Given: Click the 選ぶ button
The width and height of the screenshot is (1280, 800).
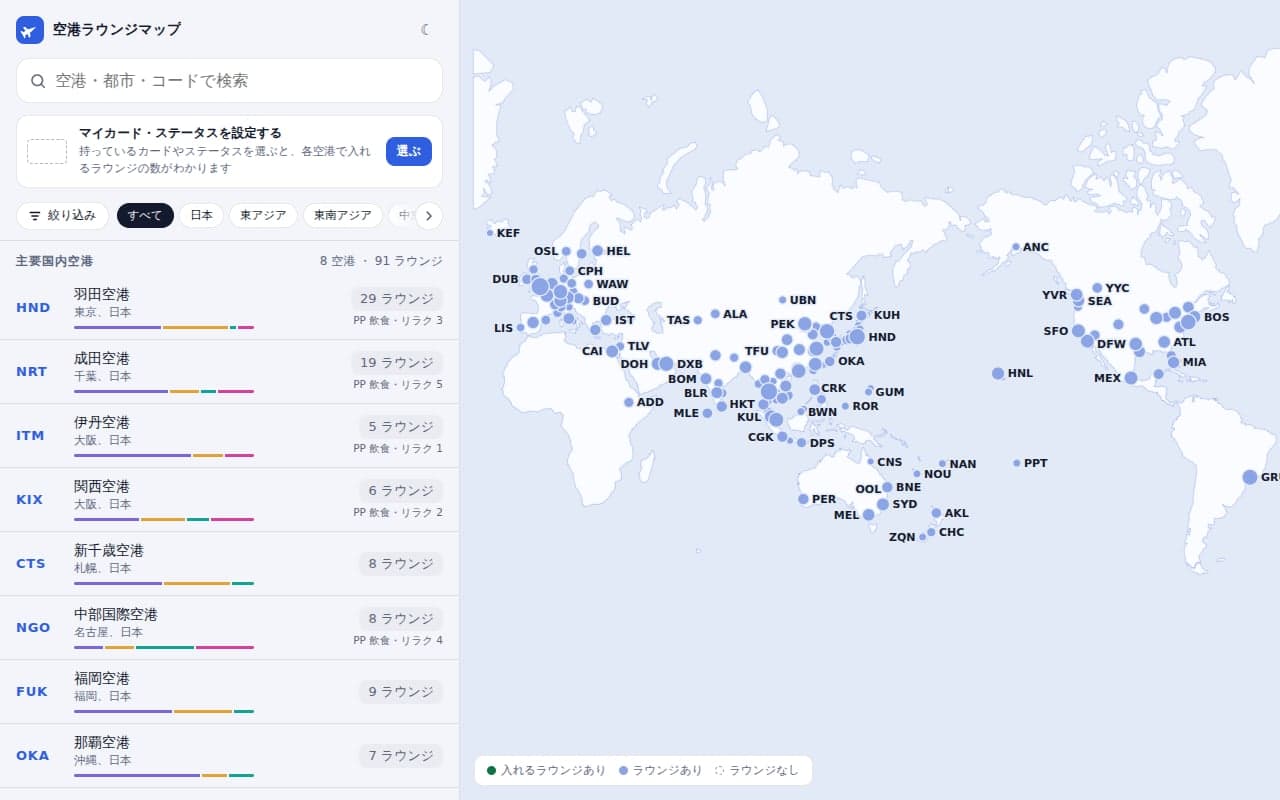Looking at the screenshot, I should click(409, 151).
